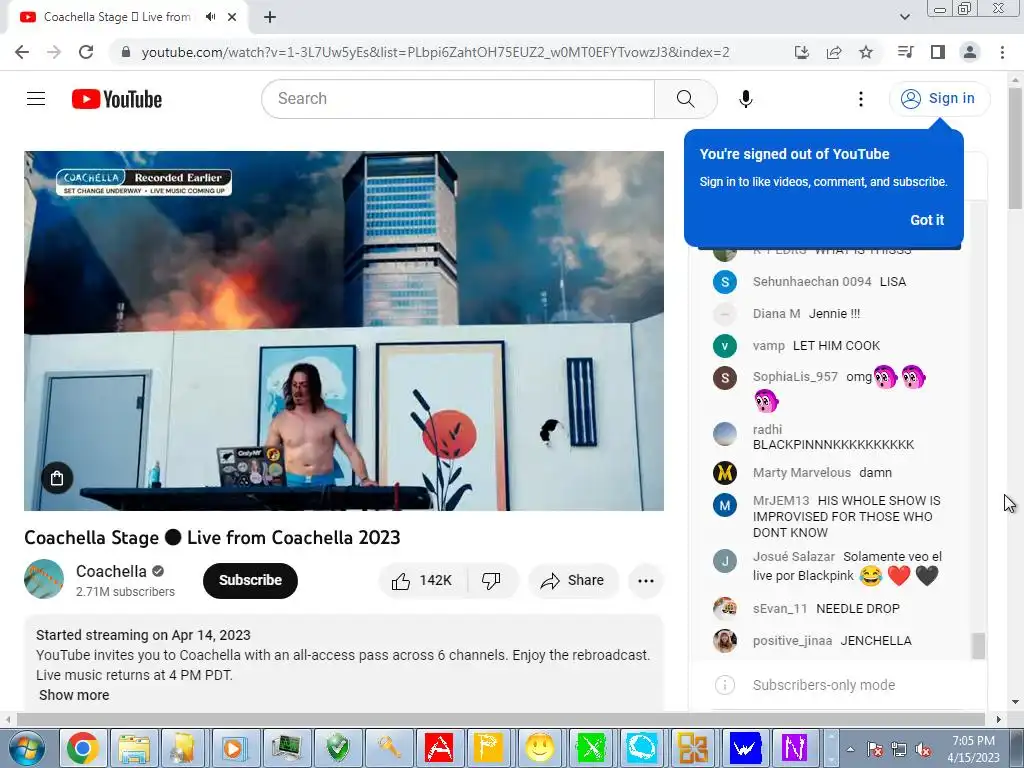
Task: Bookmark this page with the star
Action: 866,52
